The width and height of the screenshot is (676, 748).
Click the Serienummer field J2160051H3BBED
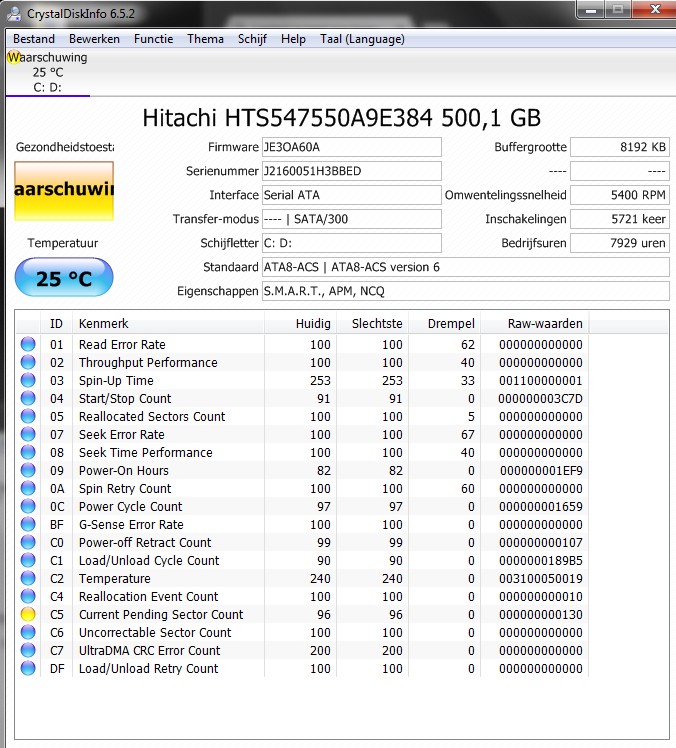(x=352, y=171)
